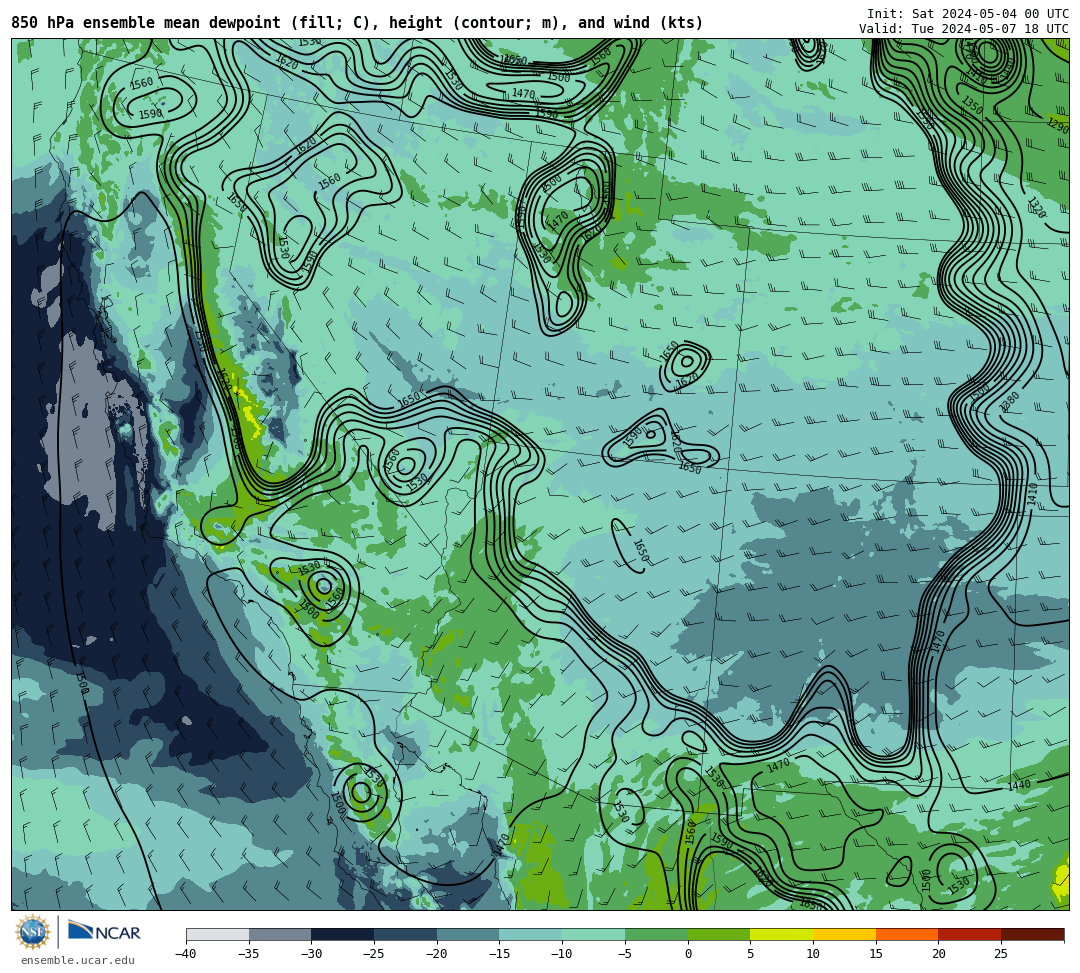Click the colorbar tick label -30
Screen dimensions: 1080x973
click(311, 954)
